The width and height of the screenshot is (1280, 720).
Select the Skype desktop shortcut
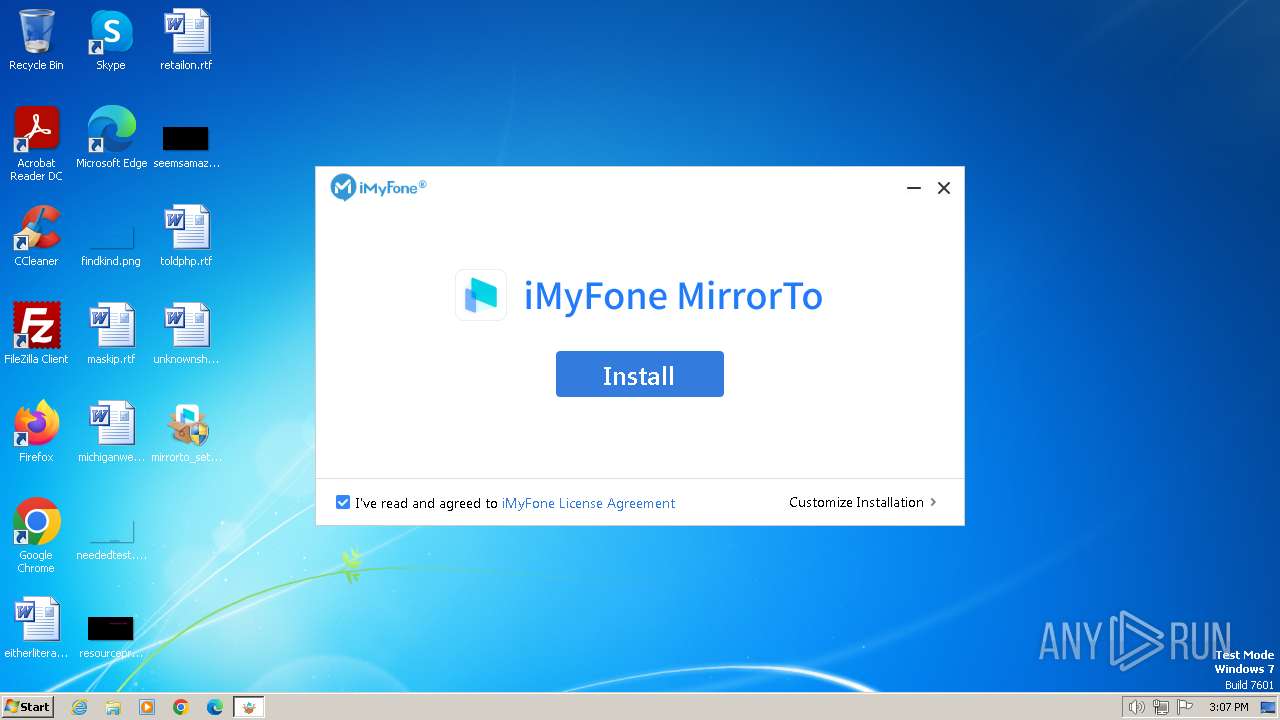click(110, 40)
